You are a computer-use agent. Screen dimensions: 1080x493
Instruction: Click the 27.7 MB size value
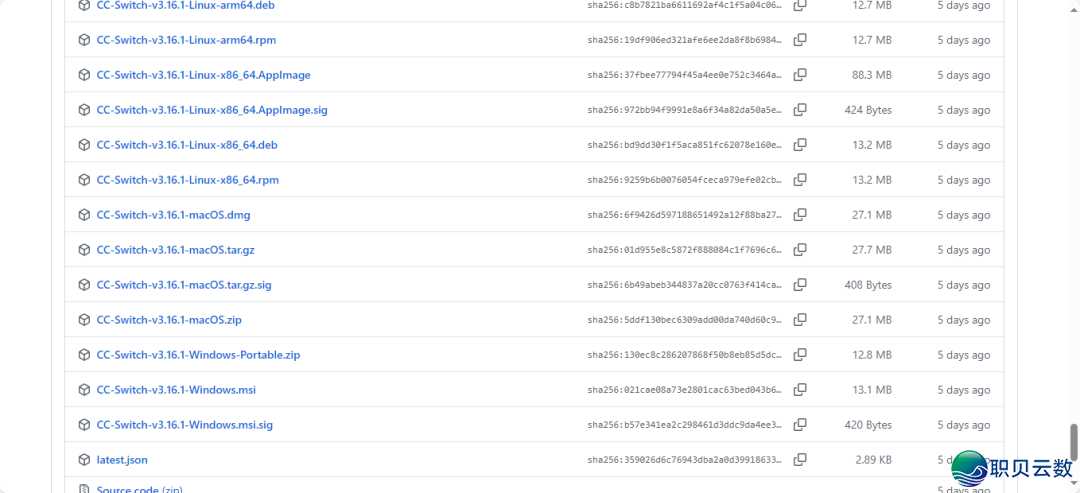(871, 250)
